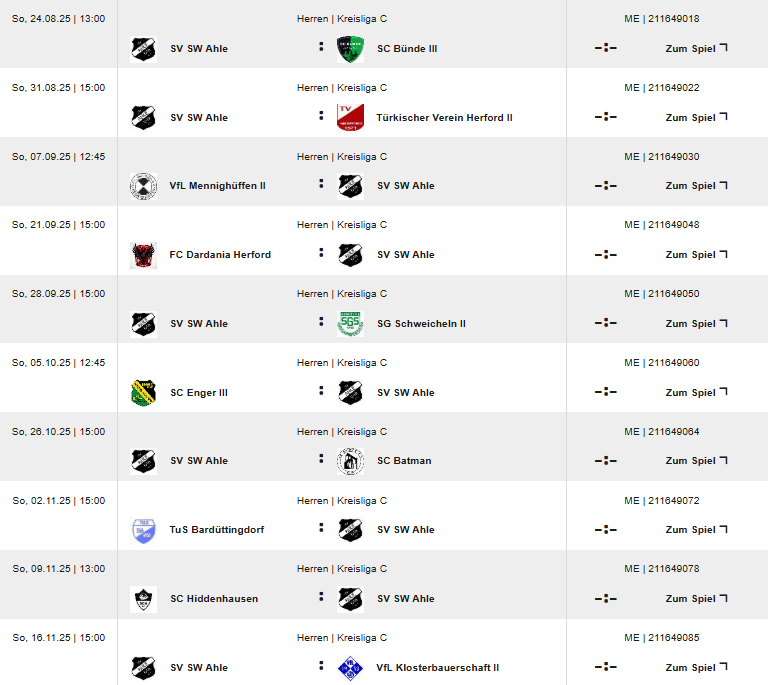This screenshot has height=685, width=768.
Task: Click the SG Schweicheln II green logo
Action: 350,324
